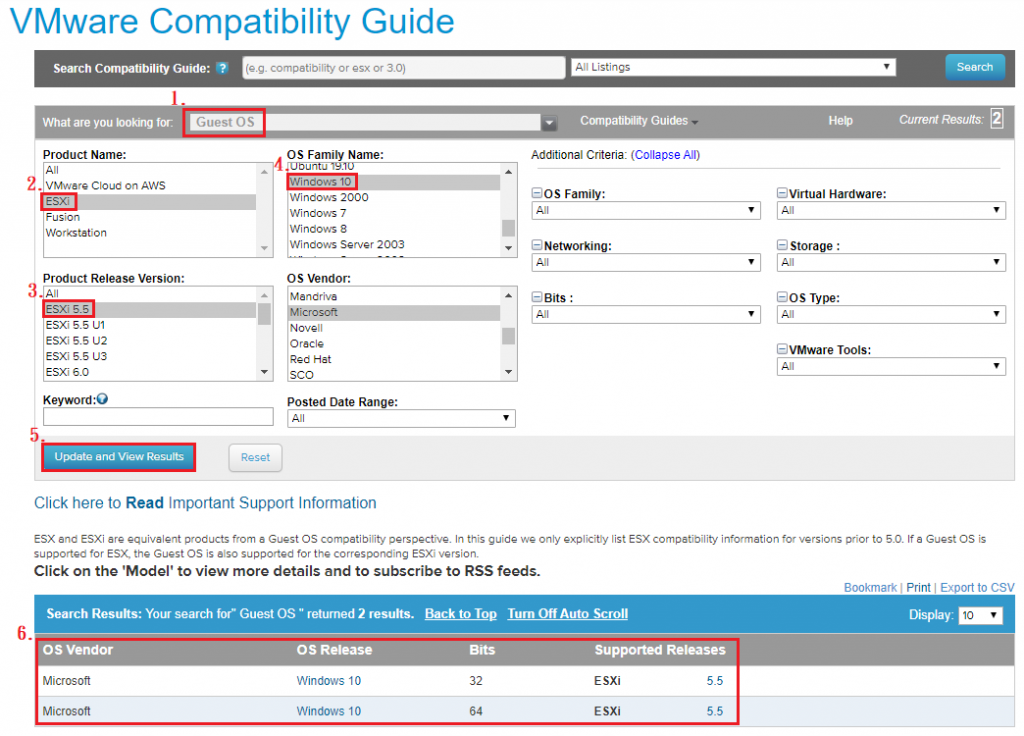The height and width of the screenshot is (736, 1024).
Task: Open the Help menu
Action: point(840,121)
